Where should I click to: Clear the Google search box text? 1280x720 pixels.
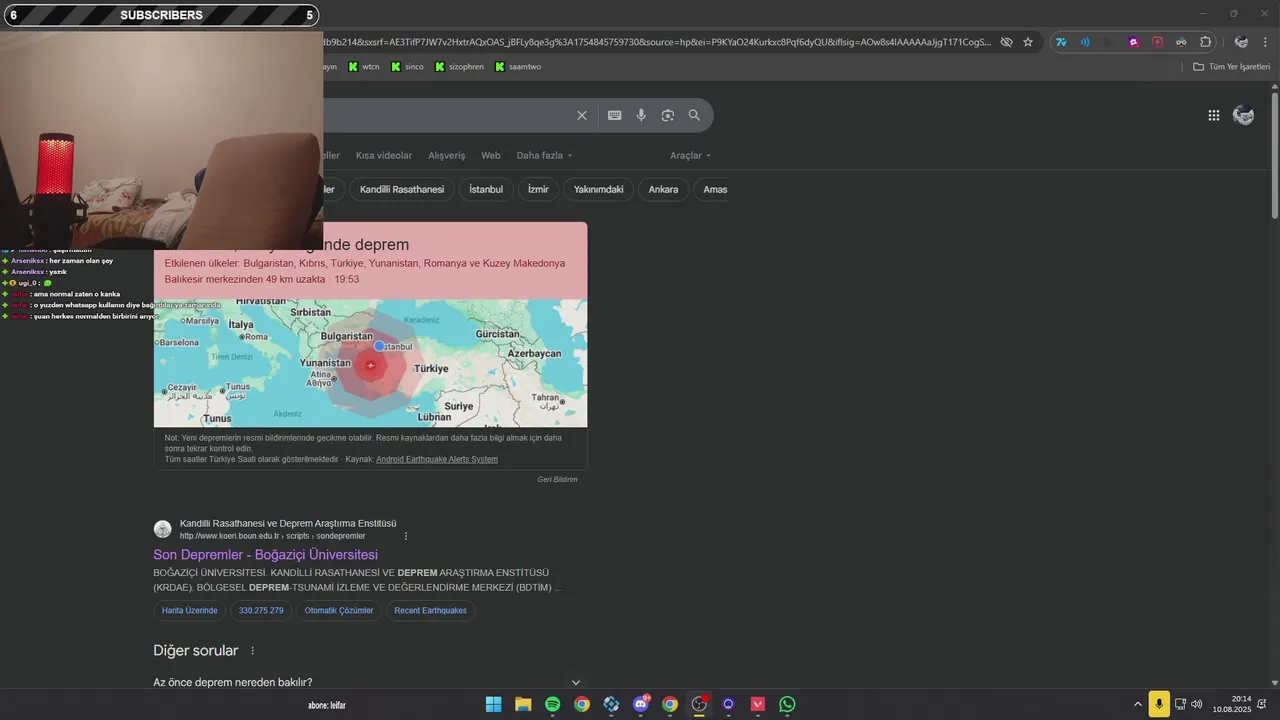(582, 115)
